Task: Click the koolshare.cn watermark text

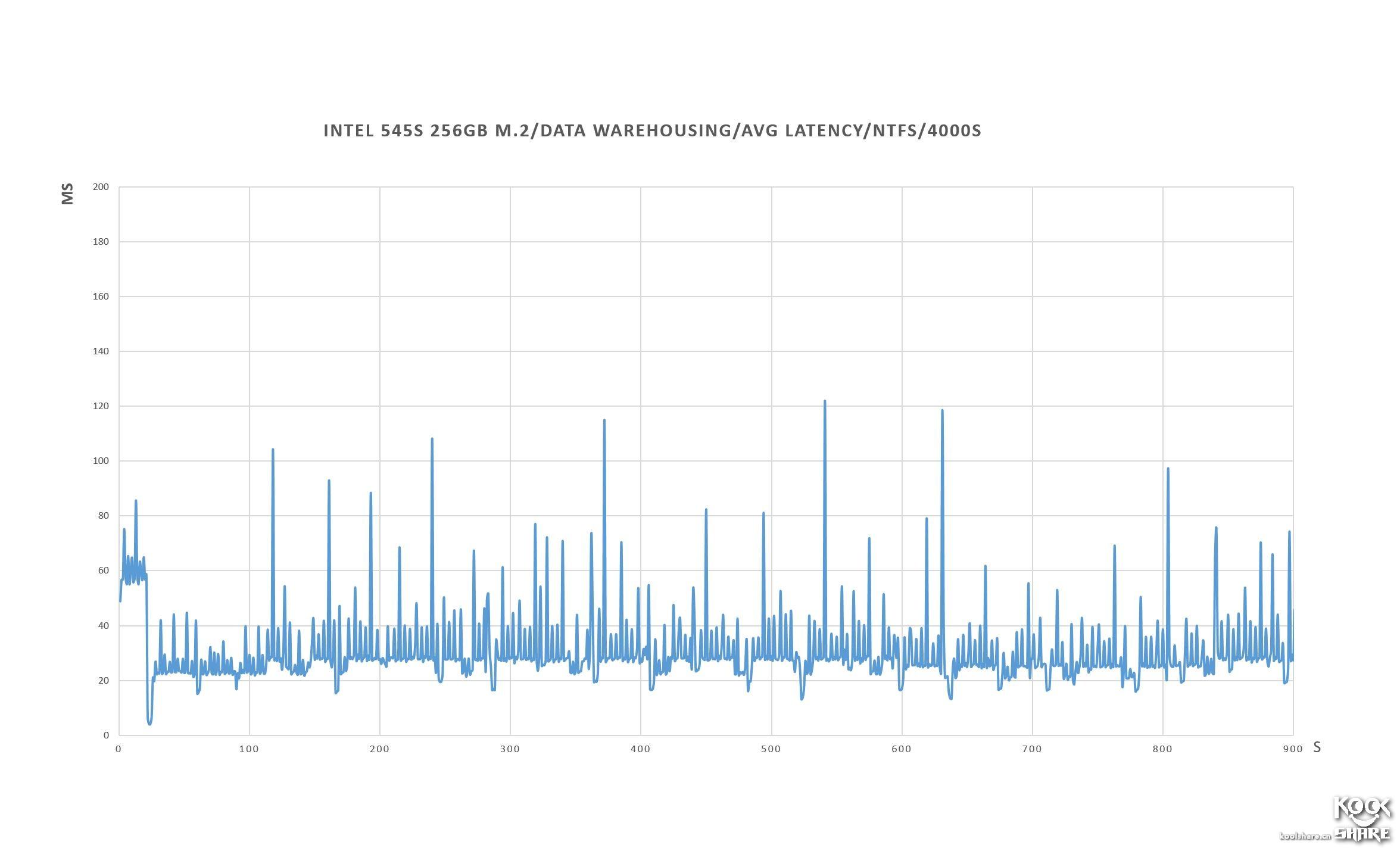Action: [1305, 837]
